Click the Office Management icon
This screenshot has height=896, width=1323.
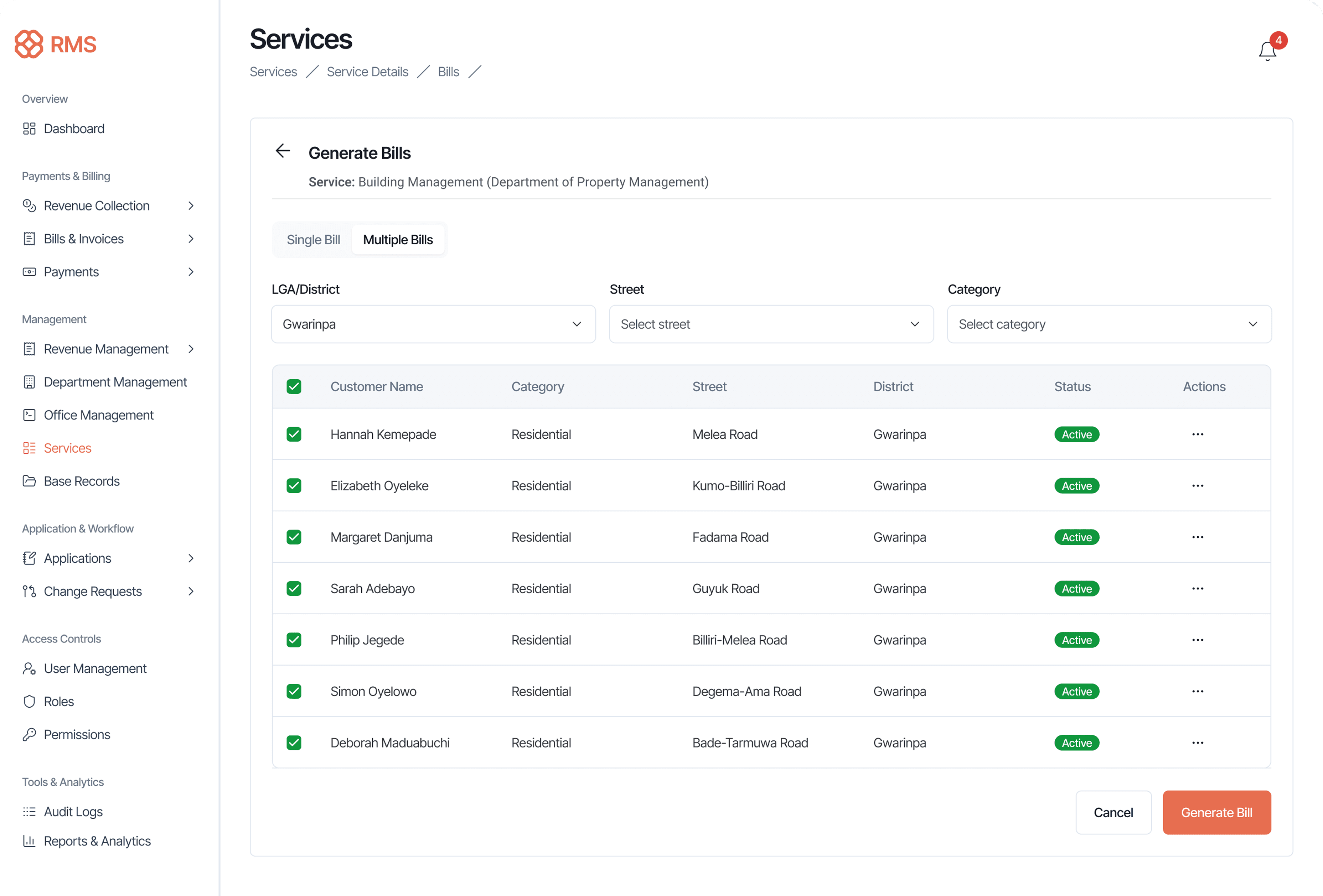pyautogui.click(x=29, y=415)
